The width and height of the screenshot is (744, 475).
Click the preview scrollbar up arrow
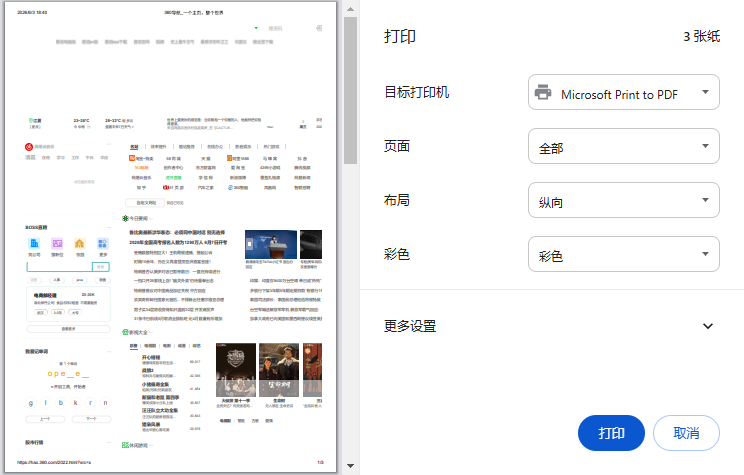350,9
